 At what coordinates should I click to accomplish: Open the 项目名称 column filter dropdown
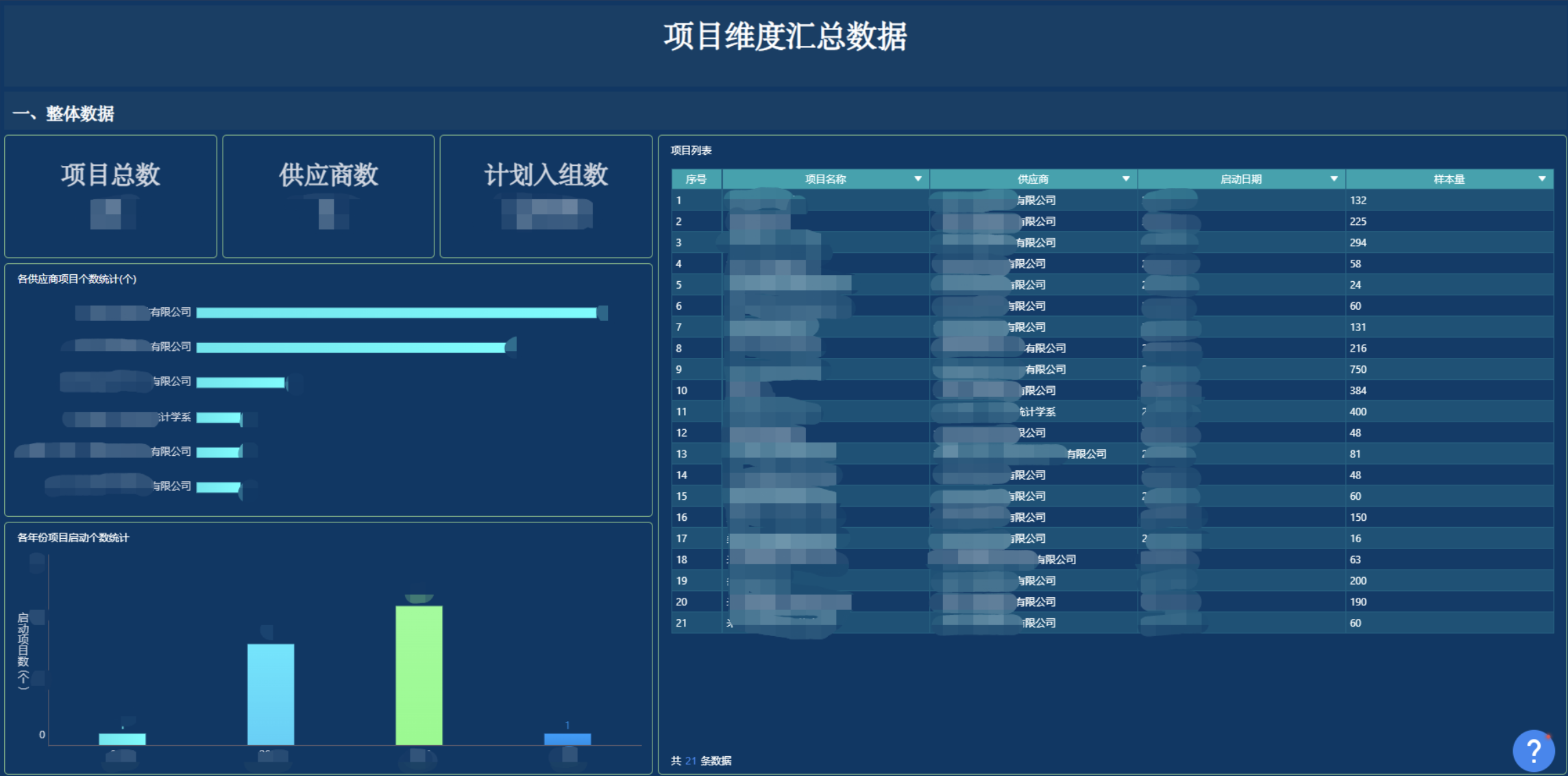(x=918, y=179)
